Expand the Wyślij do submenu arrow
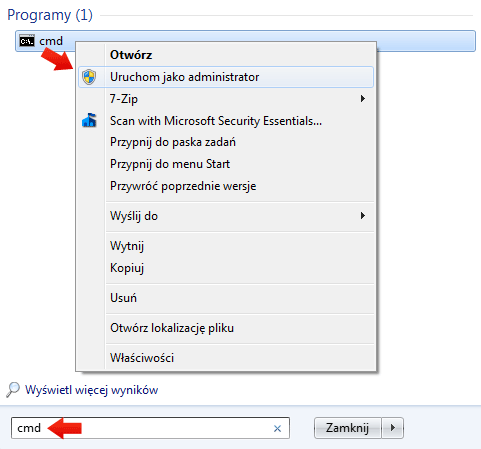This screenshot has height=449, width=481. [363, 216]
